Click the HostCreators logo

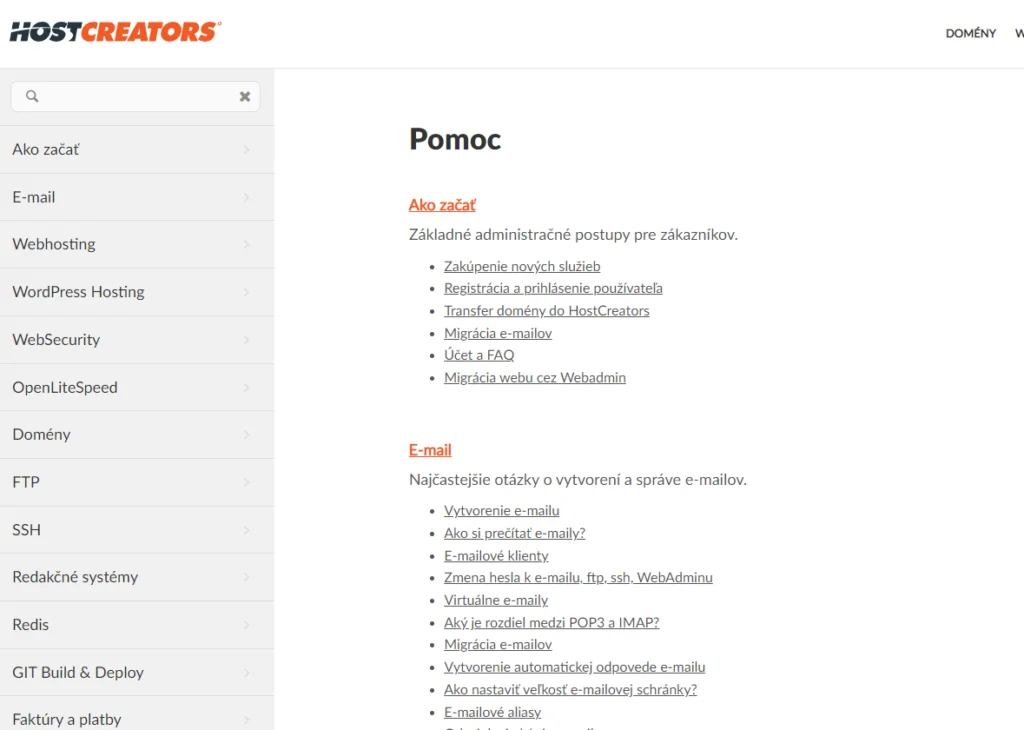(x=116, y=32)
